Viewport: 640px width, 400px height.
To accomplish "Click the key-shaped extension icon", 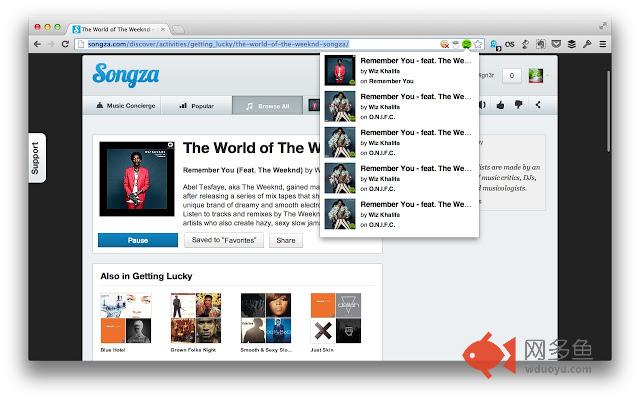I will (x=587, y=44).
